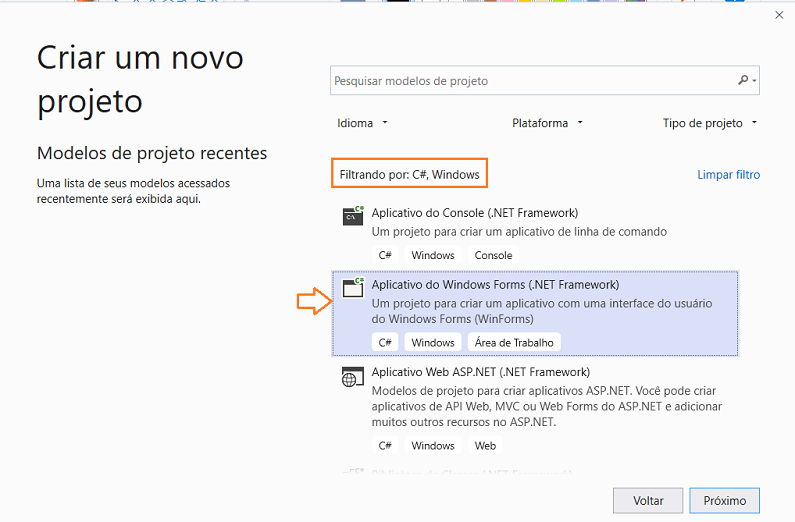Click the 'Modelos de projeto recentes' heading

pyautogui.click(x=152, y=153)
